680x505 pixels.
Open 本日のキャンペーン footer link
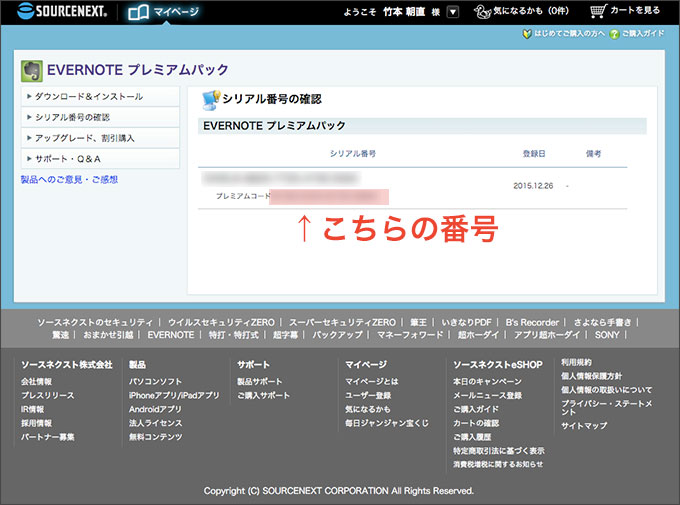point(487,382)
